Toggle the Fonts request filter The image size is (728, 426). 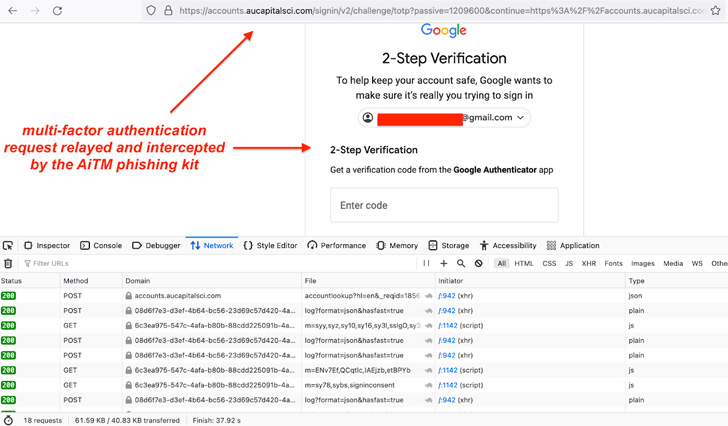pyautogui.click(x=613, y=264)
